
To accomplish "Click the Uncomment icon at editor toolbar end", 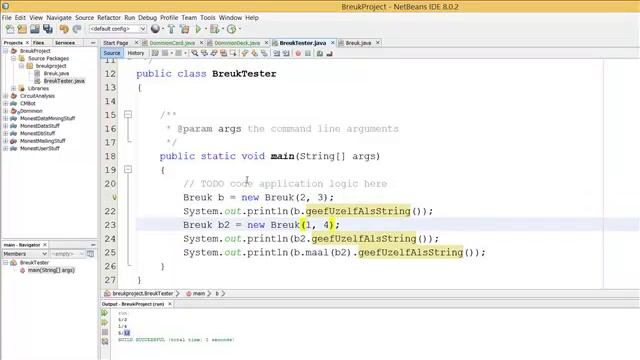I will click(329, 53).
